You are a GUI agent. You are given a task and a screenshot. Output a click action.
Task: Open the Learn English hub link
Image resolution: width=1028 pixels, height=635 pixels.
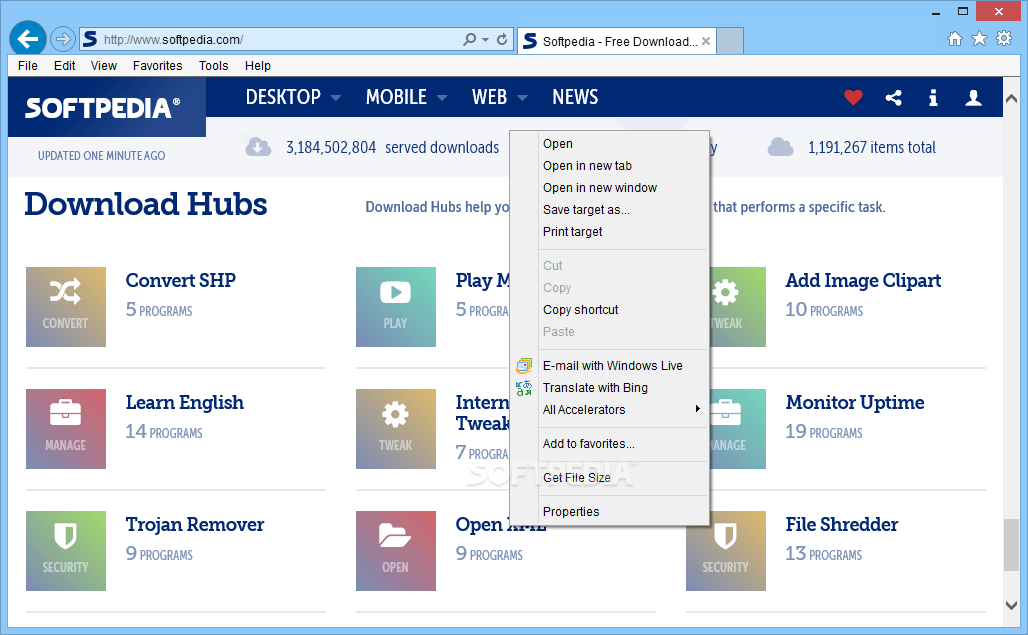(x=185, y=402)
